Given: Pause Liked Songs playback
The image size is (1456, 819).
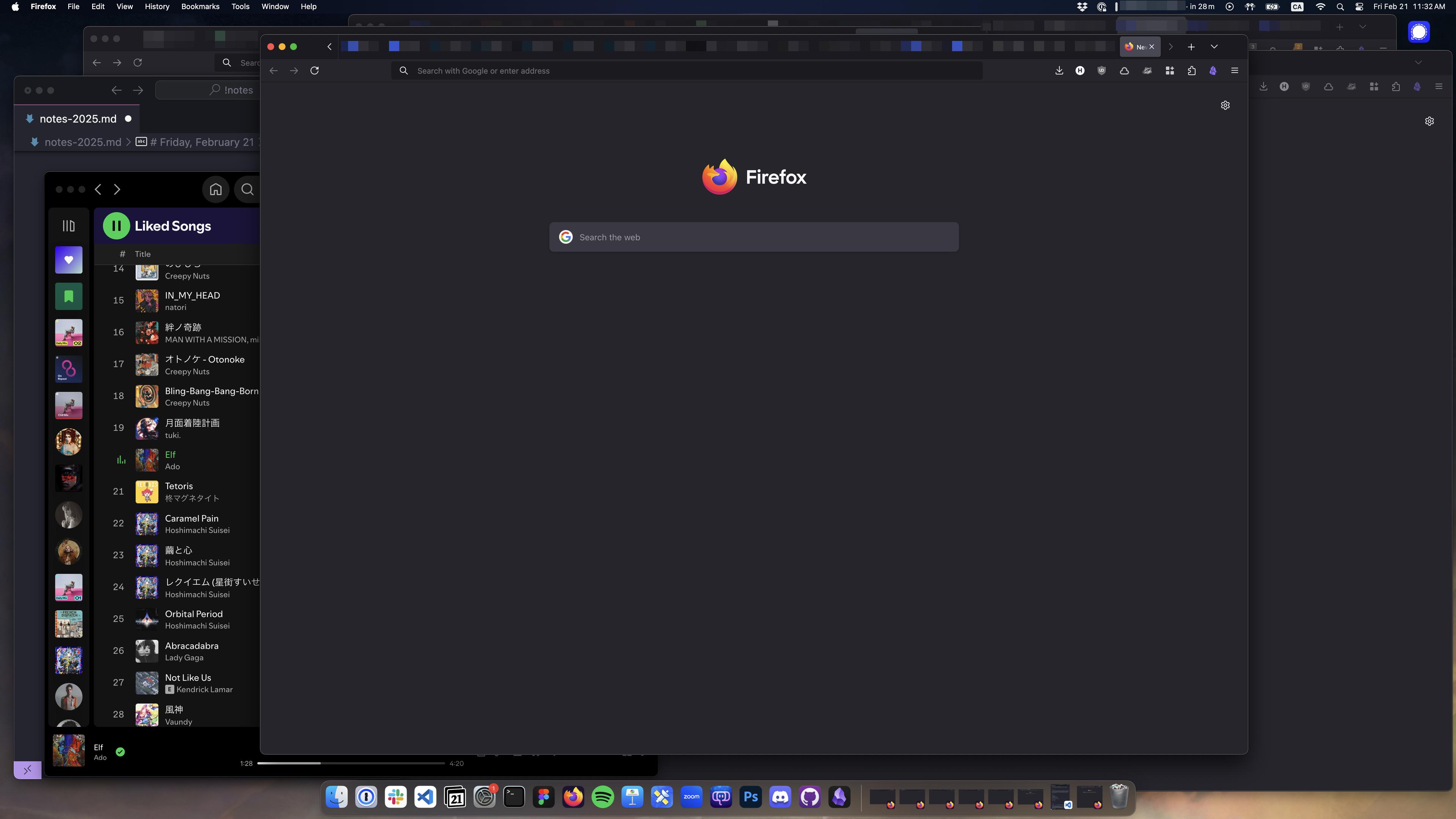Looking at the screenshot, I should (x=116, y=226).
